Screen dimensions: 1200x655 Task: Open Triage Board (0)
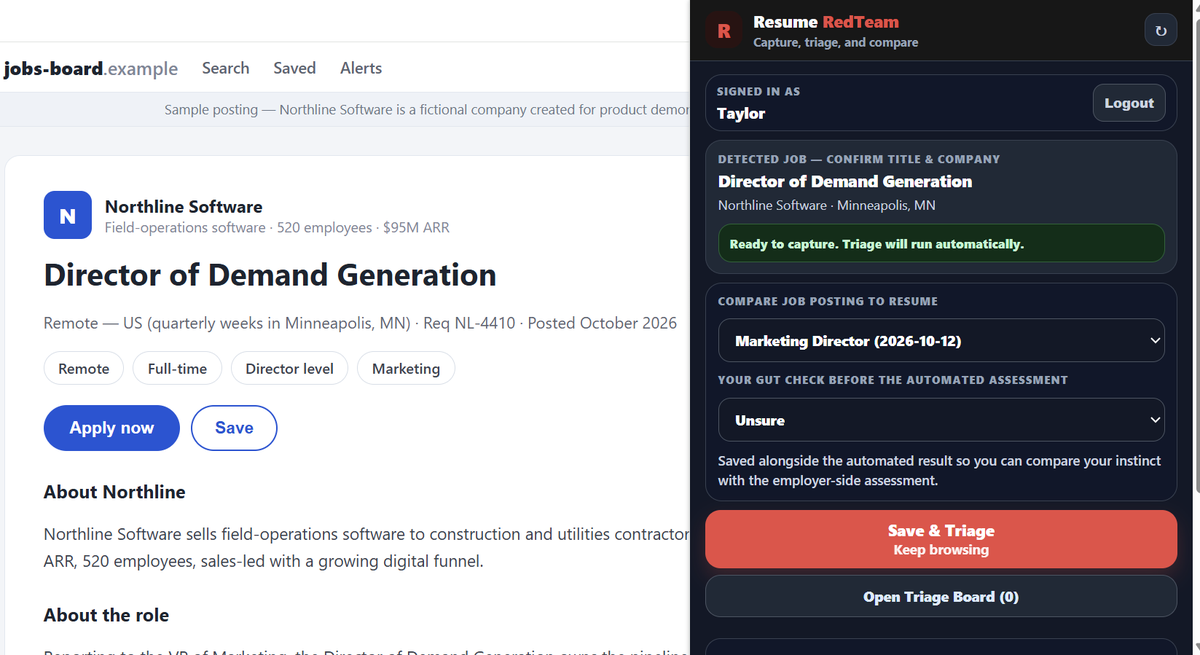[x=941, y=597]
